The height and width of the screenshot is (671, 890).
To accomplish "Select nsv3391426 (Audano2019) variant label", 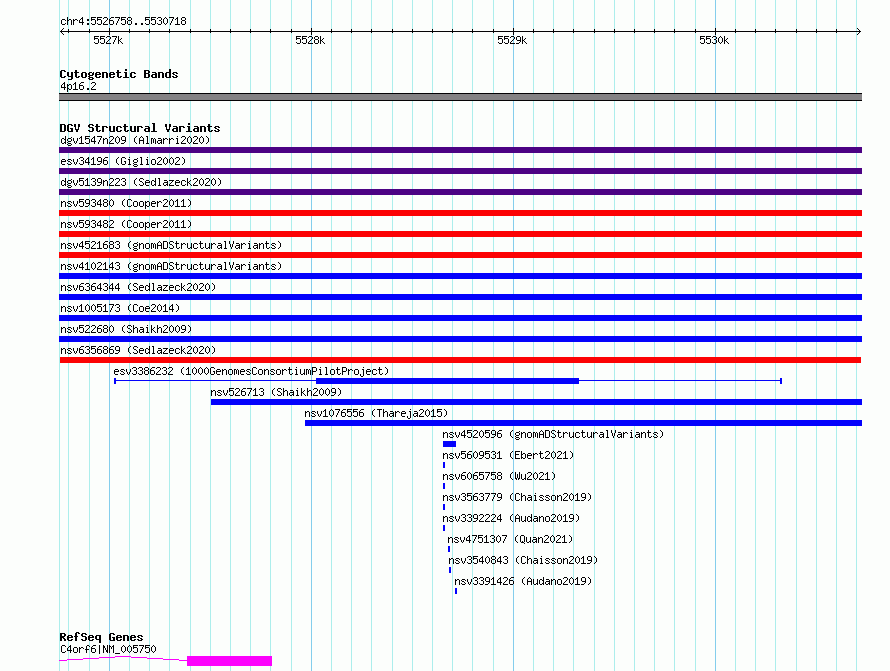I will pos(523,581).
